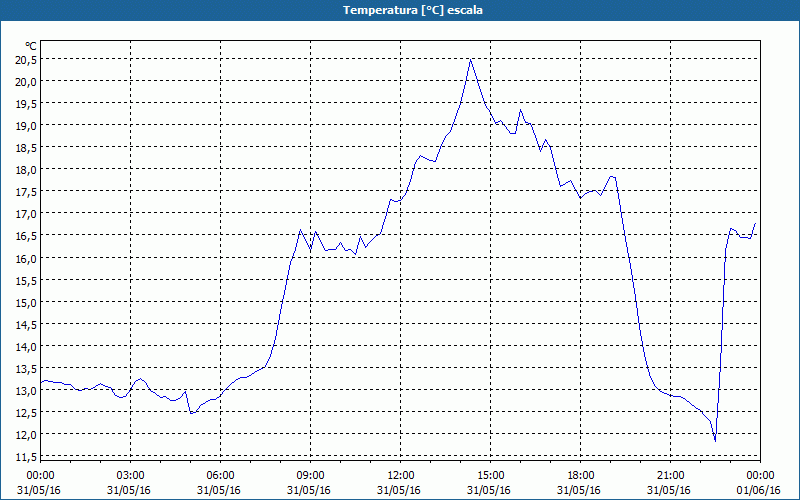Click the 11,5 y-axis label
This screenshot has width=800, height=500.
[27, 457]
